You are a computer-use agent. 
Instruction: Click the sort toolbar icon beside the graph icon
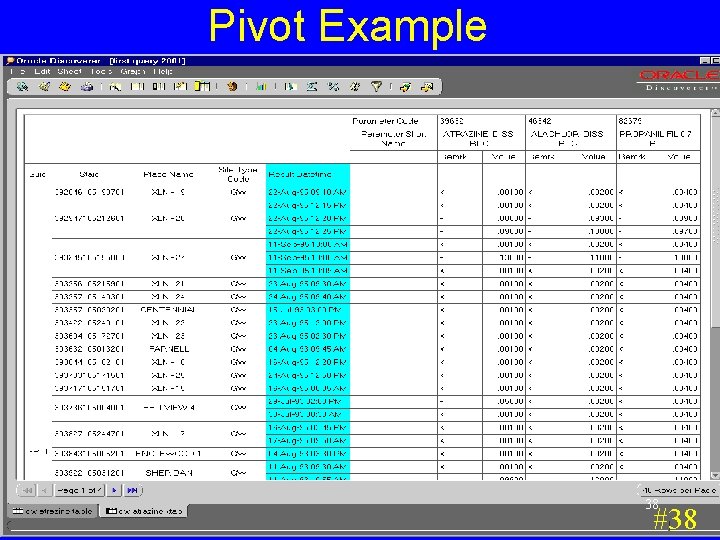pos(290,86)
